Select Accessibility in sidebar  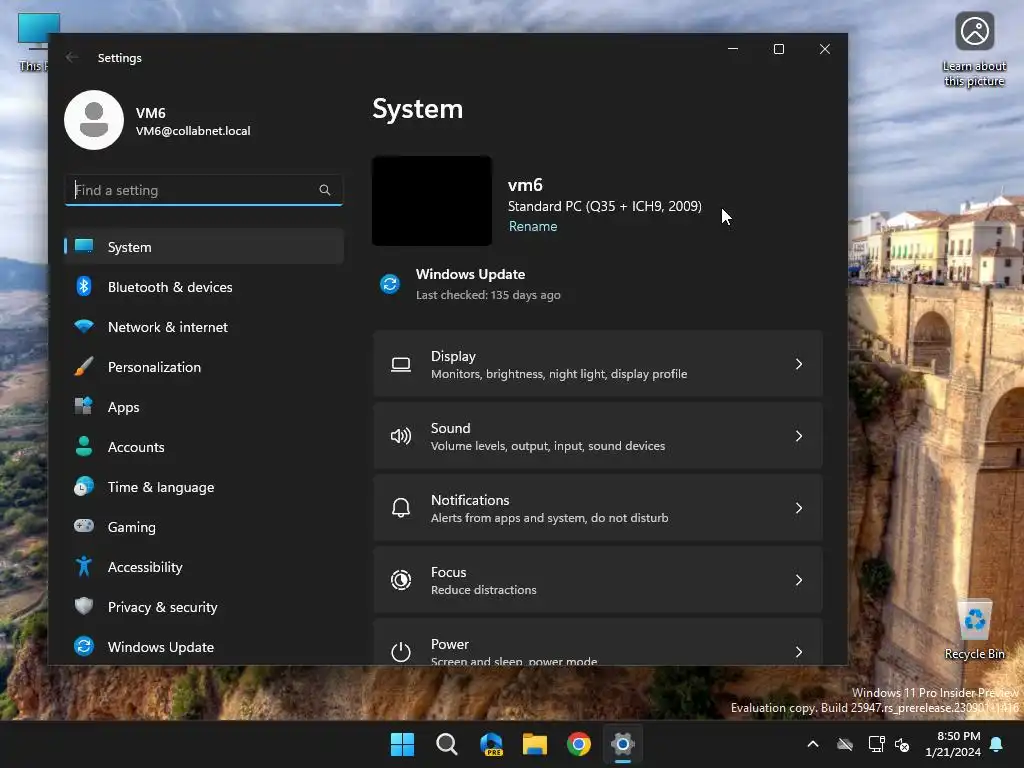click(204, 567)
